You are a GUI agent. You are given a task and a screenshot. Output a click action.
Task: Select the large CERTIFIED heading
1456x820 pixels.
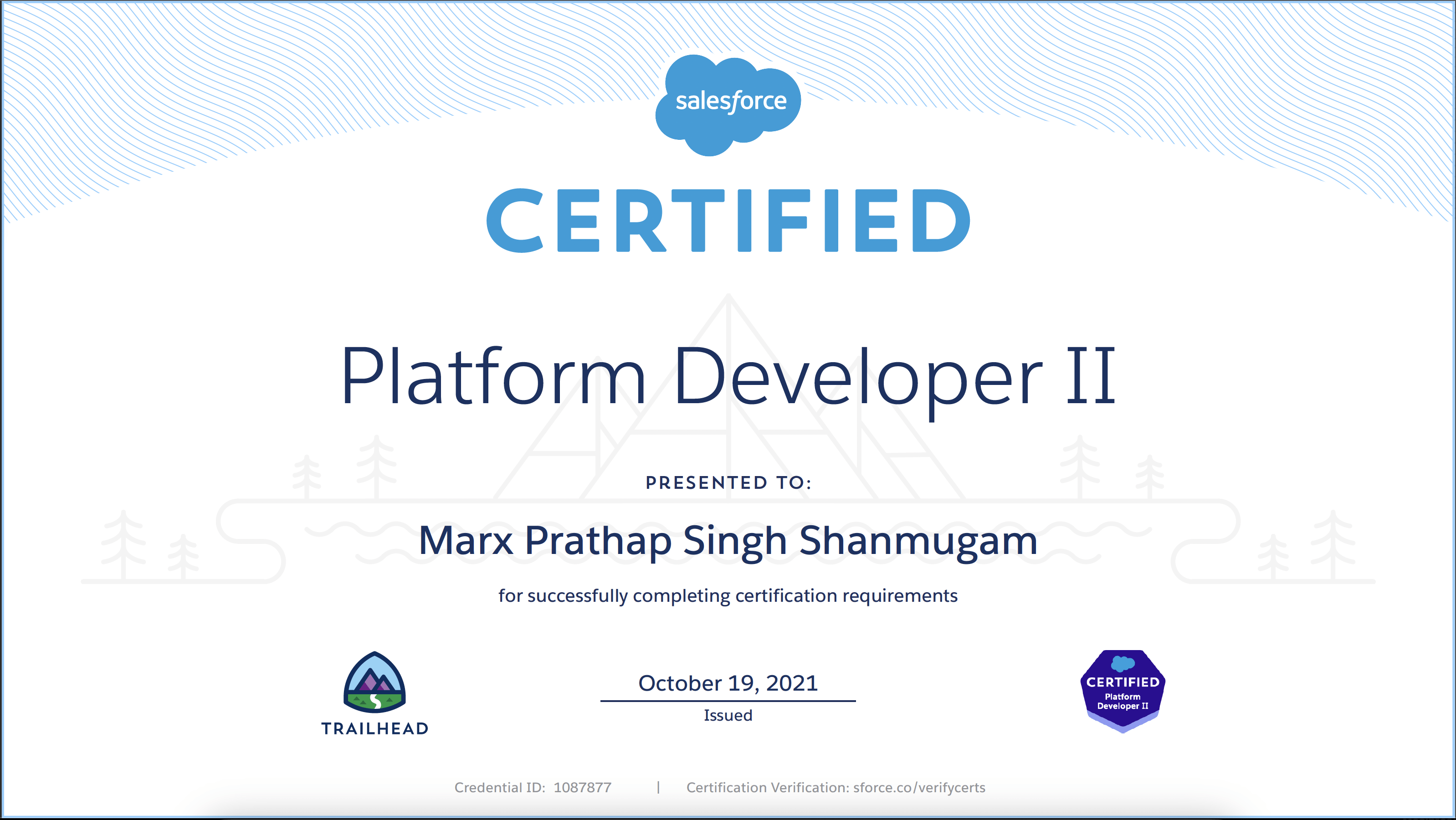(728, 220)
